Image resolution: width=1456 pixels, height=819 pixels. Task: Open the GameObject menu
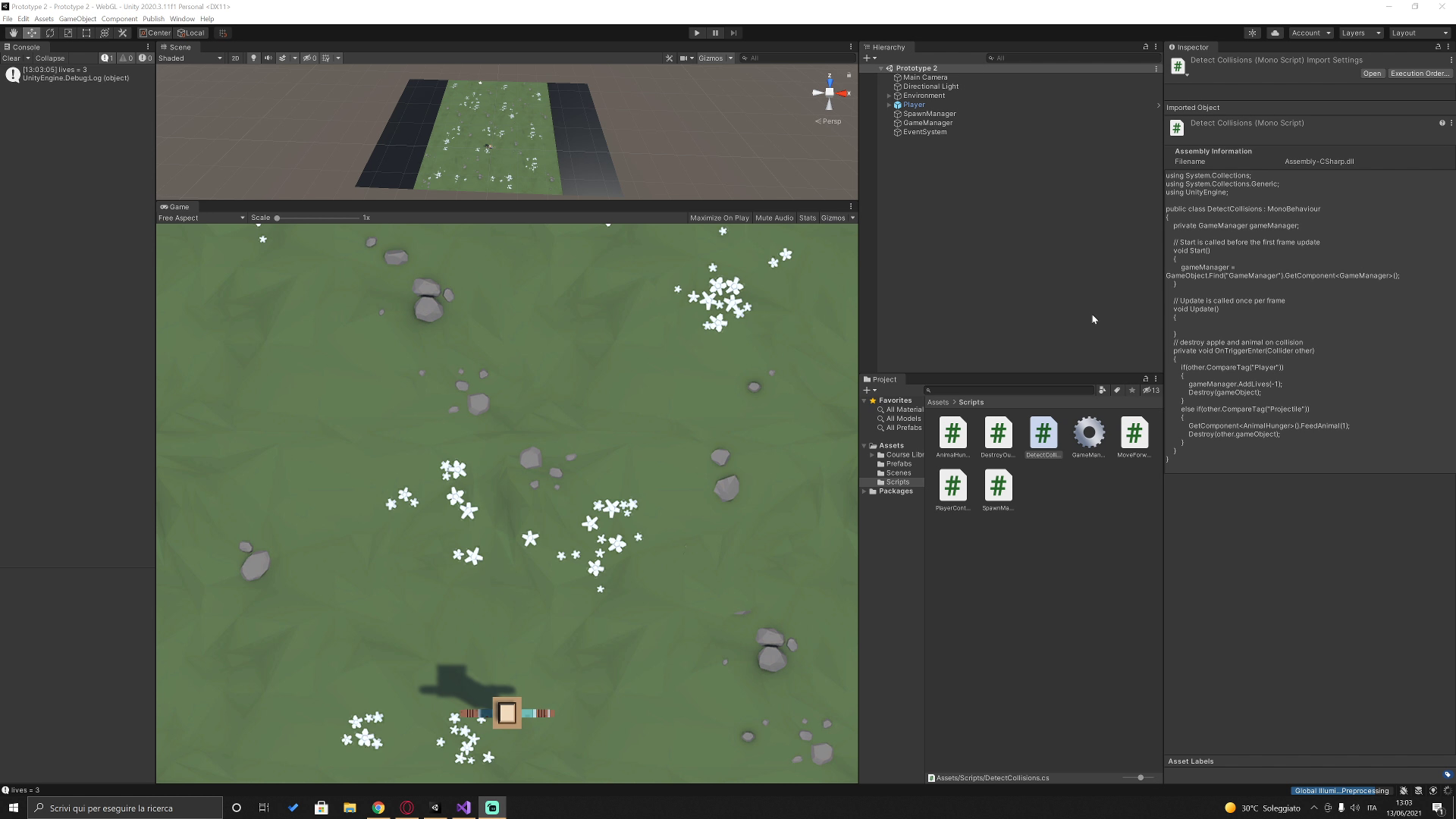(77, 19)
